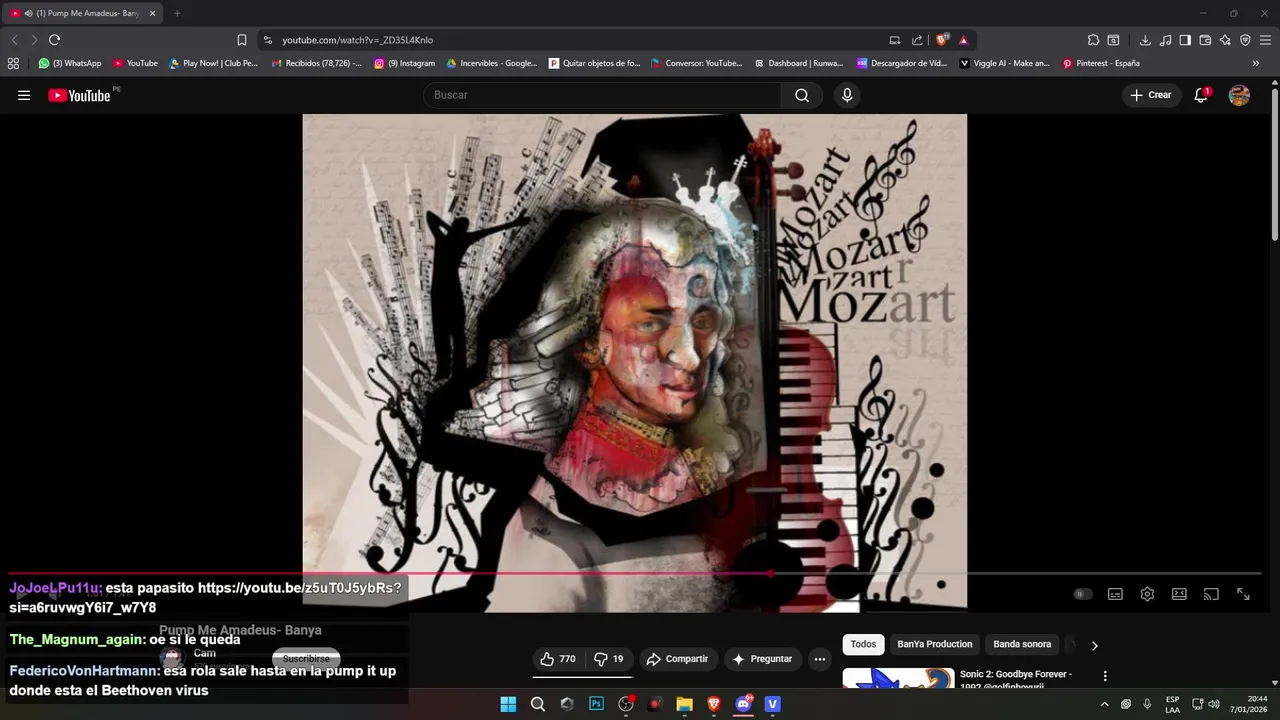The width and height of the screenshot is (1280, 720).
Task: Open more actions three-dot menu under video
Action: click(820, 659)
